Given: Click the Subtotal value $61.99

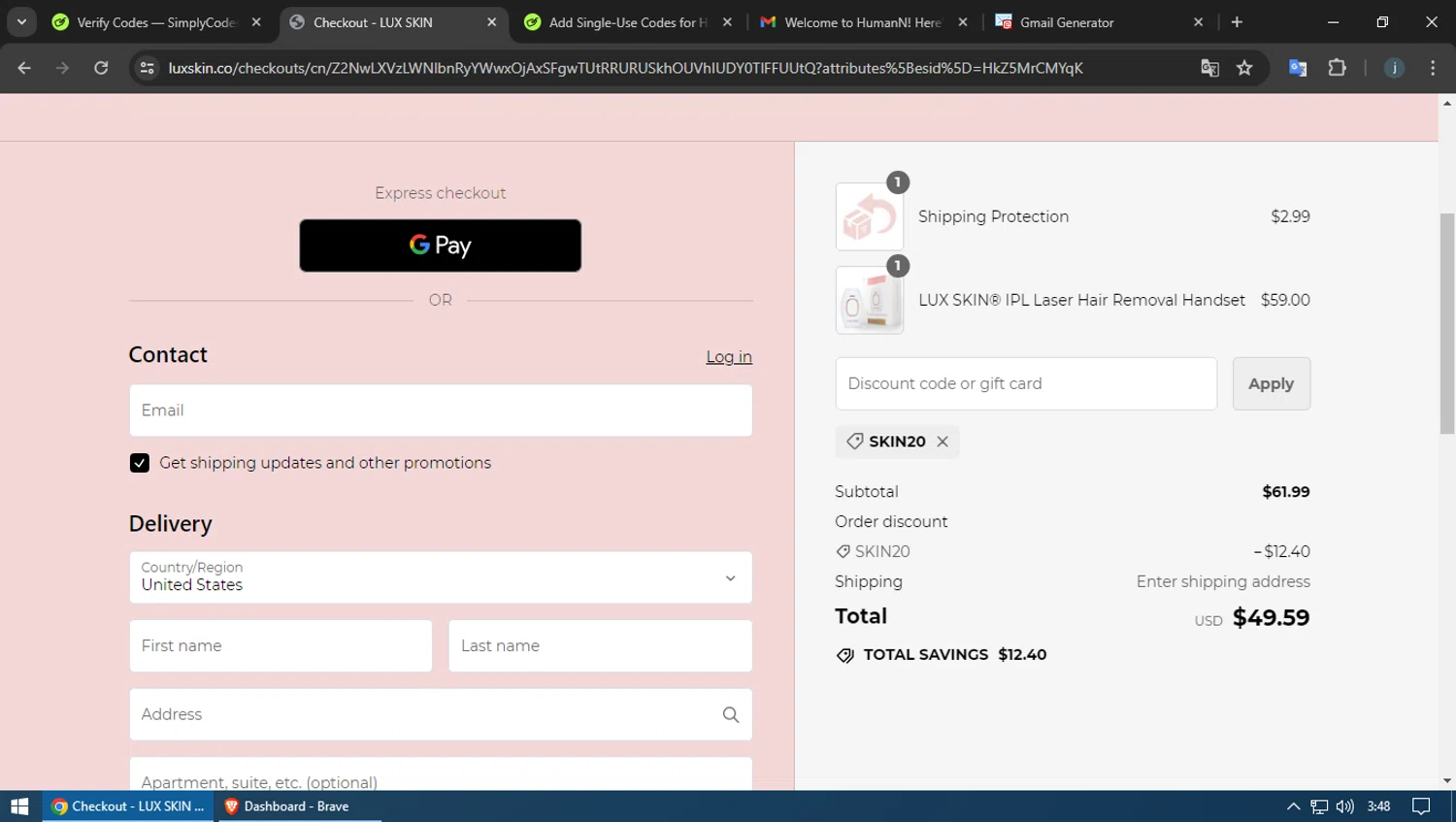Looking at the screenshot, I should [1286, 492].
